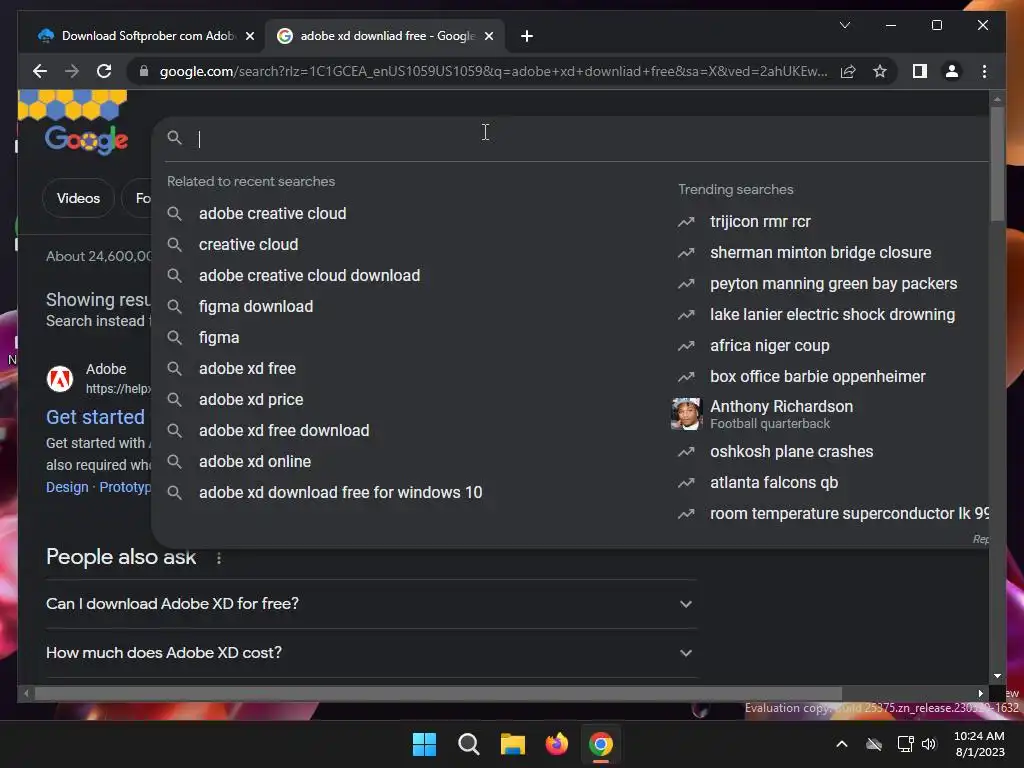
Task: Open Anthony Richardson football quarterback suggestion
Action: click(781, 414)
